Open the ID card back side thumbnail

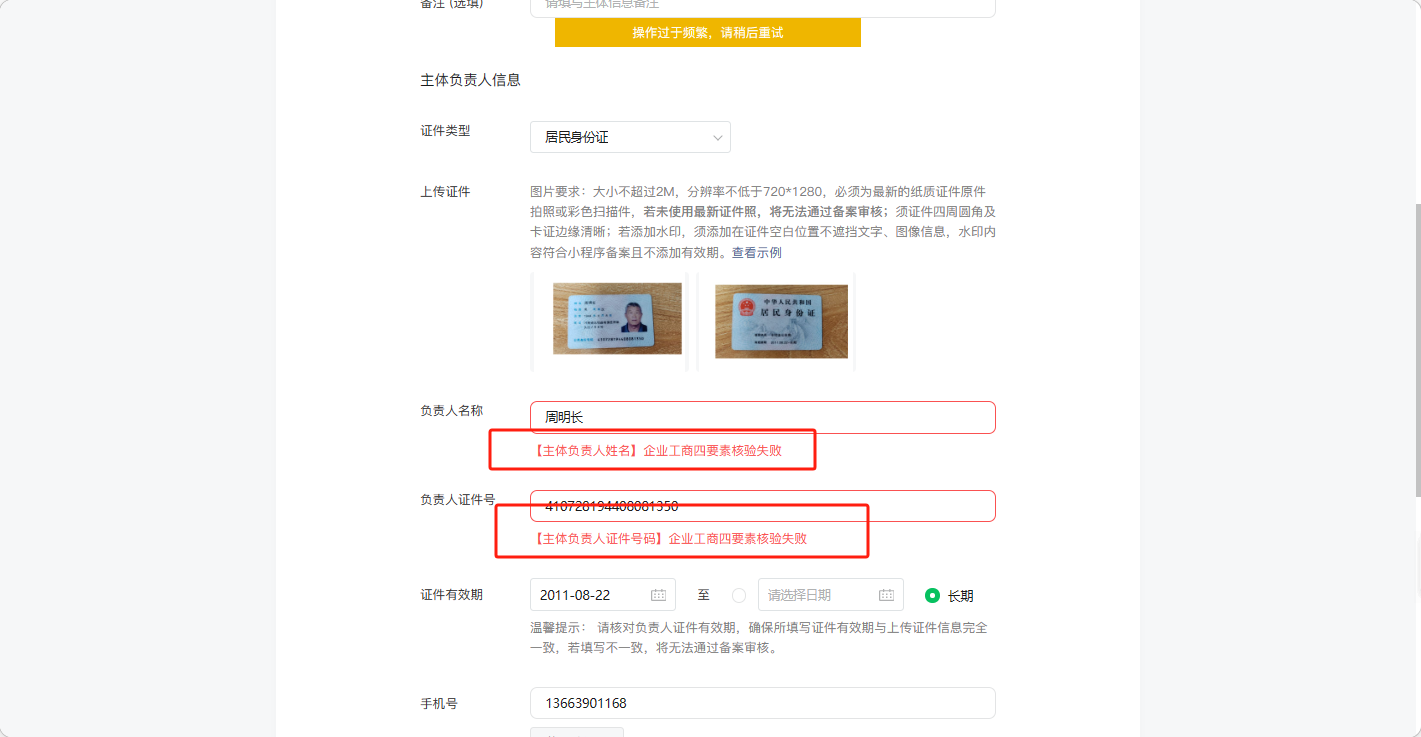point(781,321)
